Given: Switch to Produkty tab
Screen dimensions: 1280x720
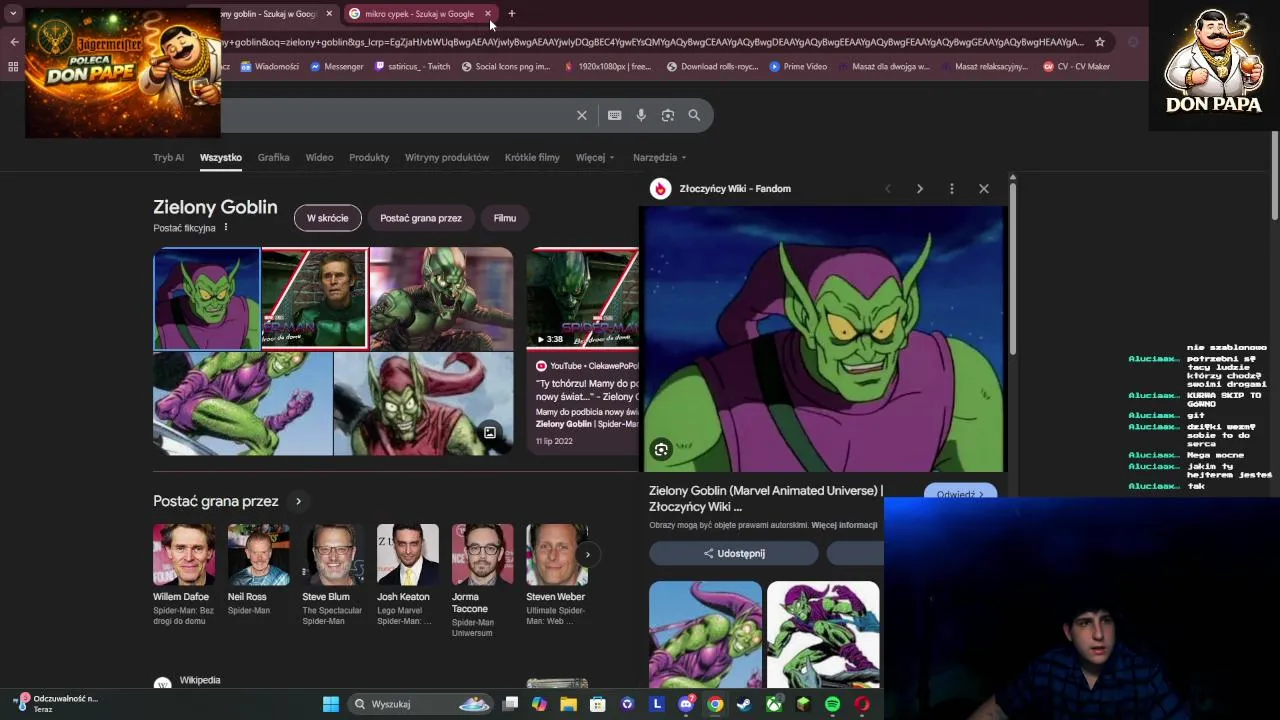Looking at the screenshot, I should (x=369, y=157).
